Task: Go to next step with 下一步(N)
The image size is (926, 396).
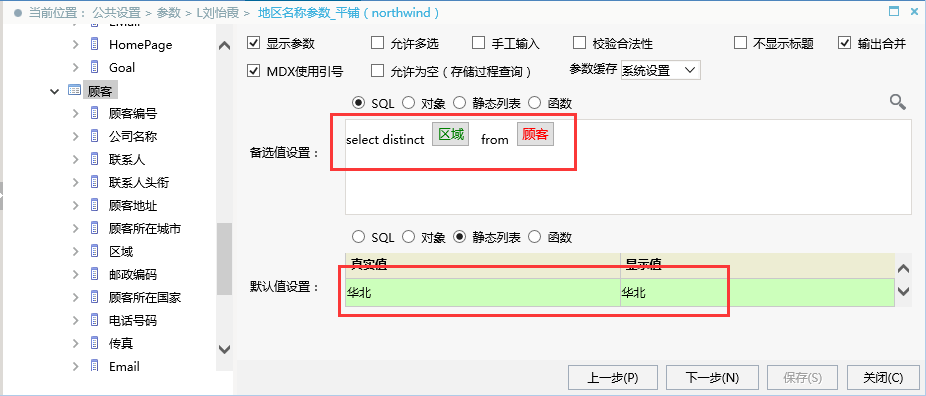Action: [712, 378]
